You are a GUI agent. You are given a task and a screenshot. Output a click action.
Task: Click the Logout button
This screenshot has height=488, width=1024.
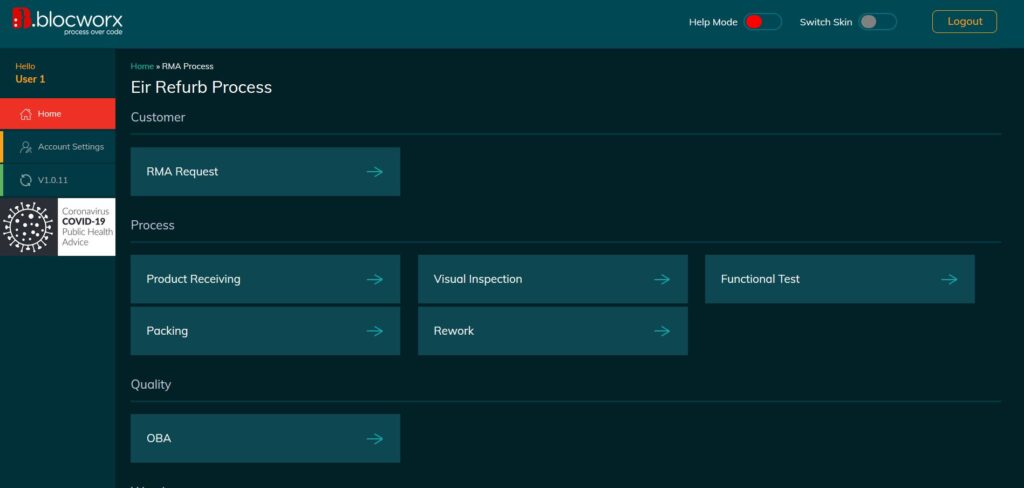[x=965, y=22]
